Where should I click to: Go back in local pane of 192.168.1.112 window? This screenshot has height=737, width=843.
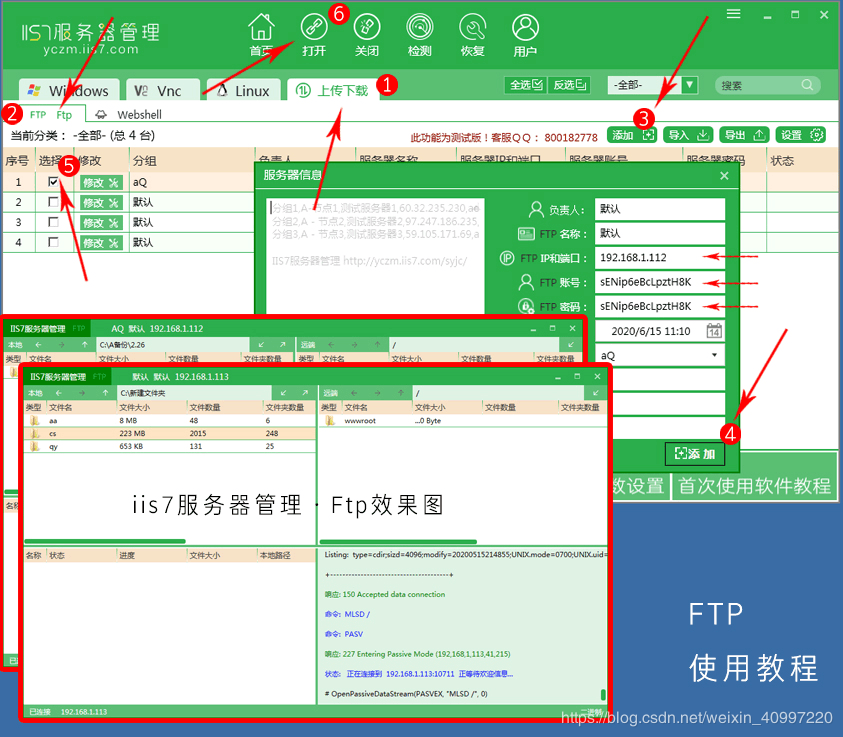(x=38, y=345)
